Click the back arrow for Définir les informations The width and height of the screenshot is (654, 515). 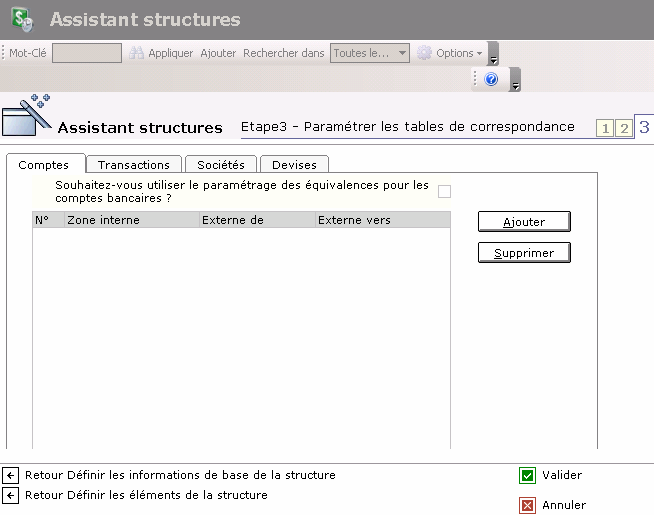11,476
